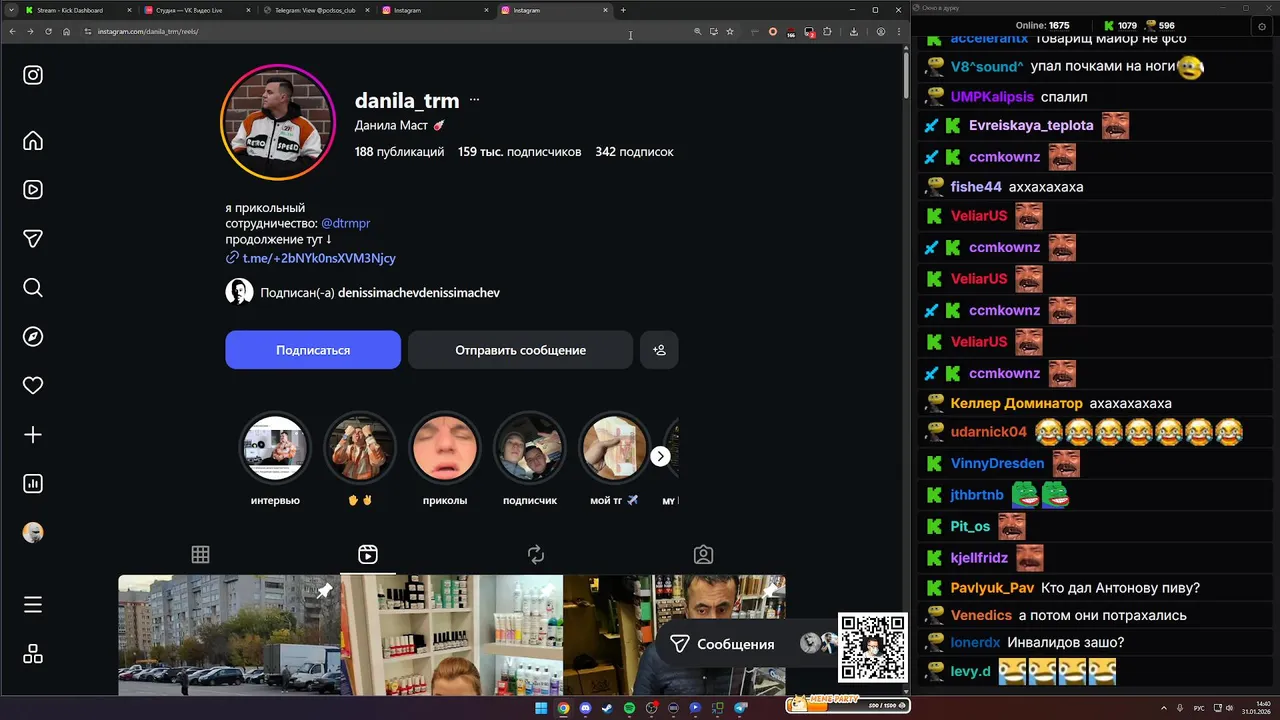Open profile options three-dots next to danila_trm
Viewport: 1280px width, 720px height.
coord(474,100)
